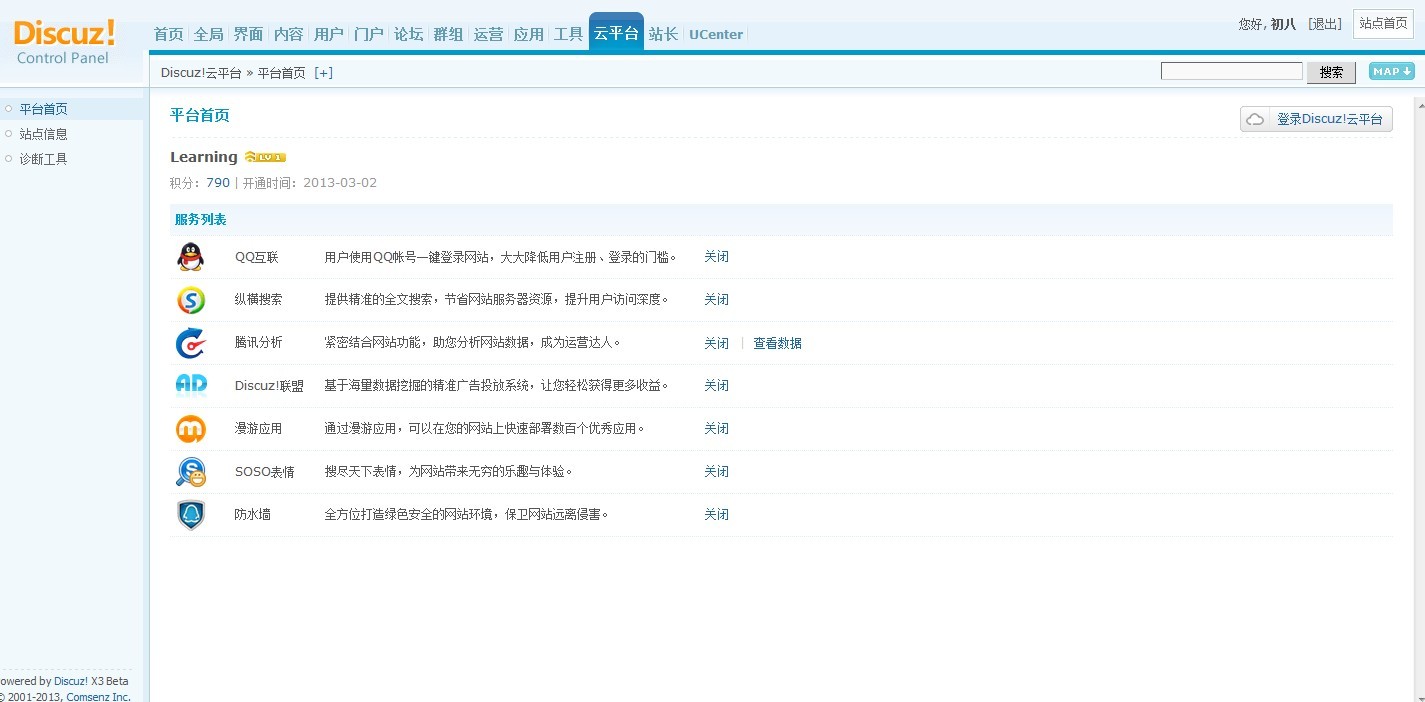
Task: Click the QQ互联 description text
Action: pyautogui.click(x=501, y=258)
